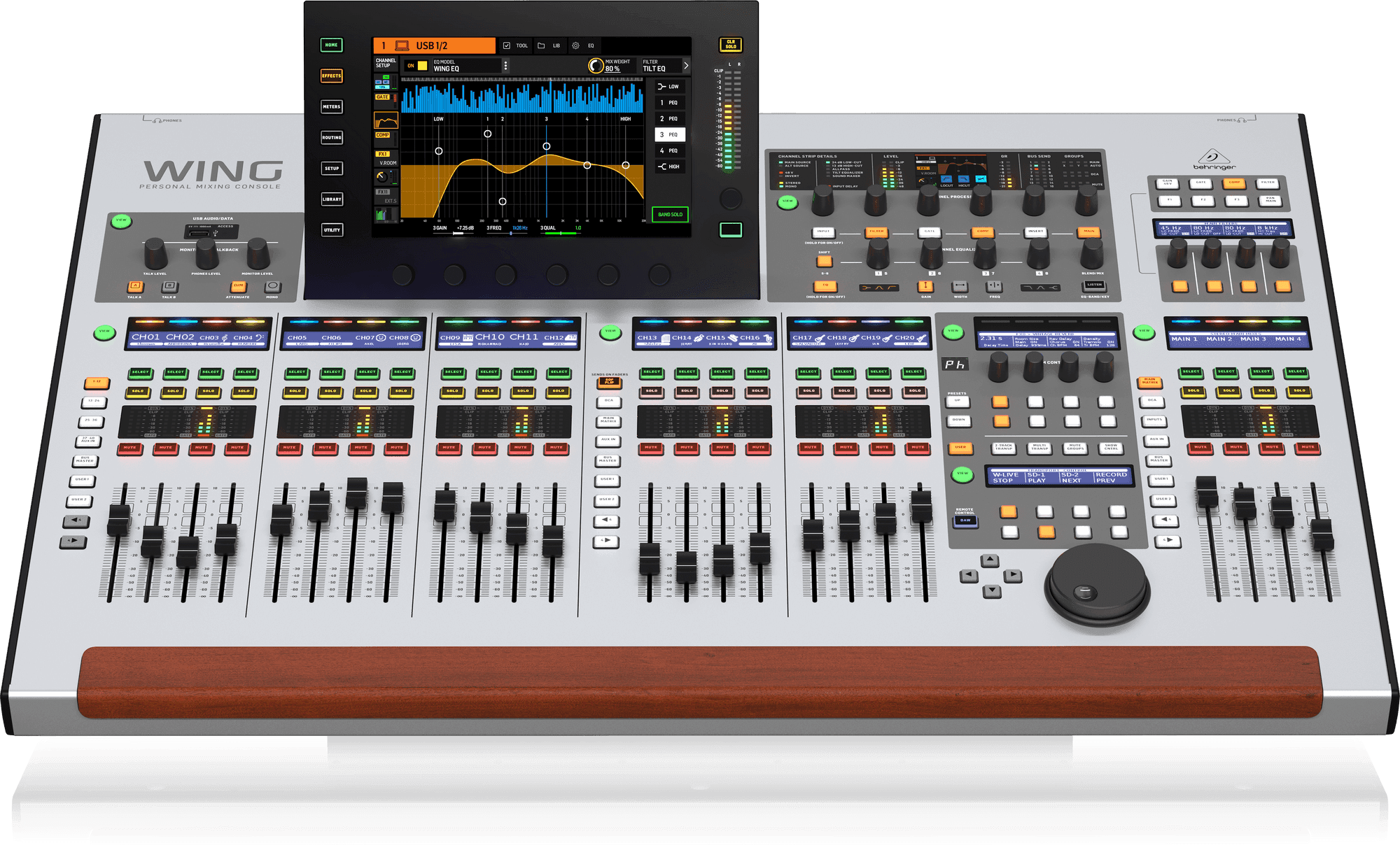This screenshot has width=1400, height=850.
Task: Select the LOW shelf band icon in EQ list
Action: pyautogui.click(x=661, y=87)
